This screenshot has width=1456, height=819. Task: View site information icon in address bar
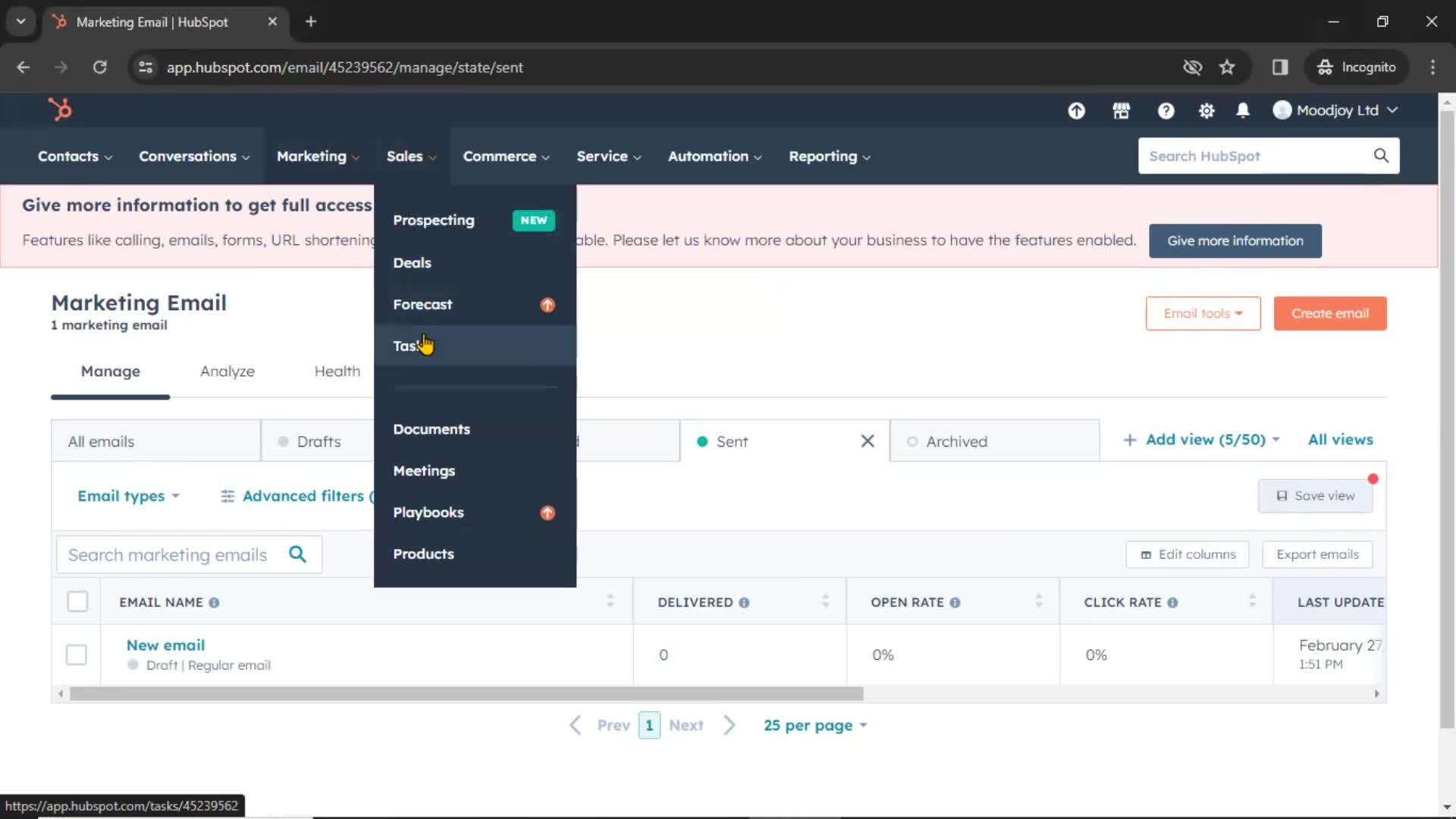coord(146,67)
